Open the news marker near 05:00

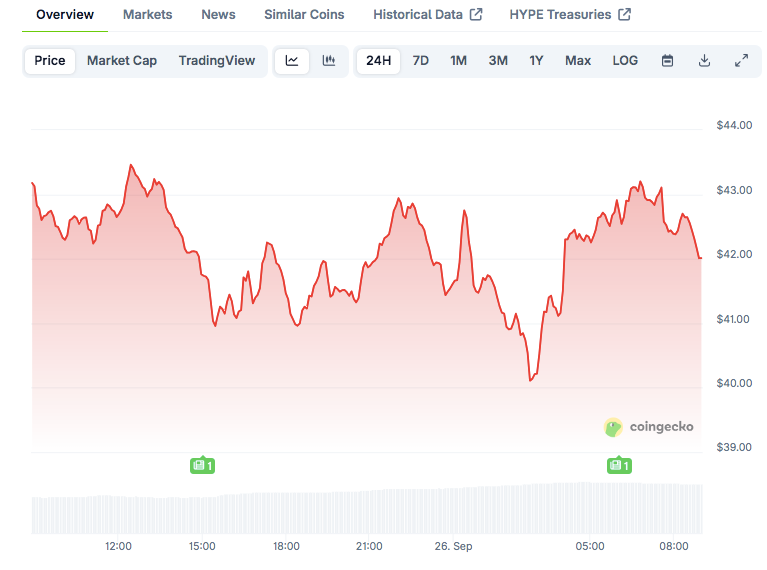[x=619, y=465]
